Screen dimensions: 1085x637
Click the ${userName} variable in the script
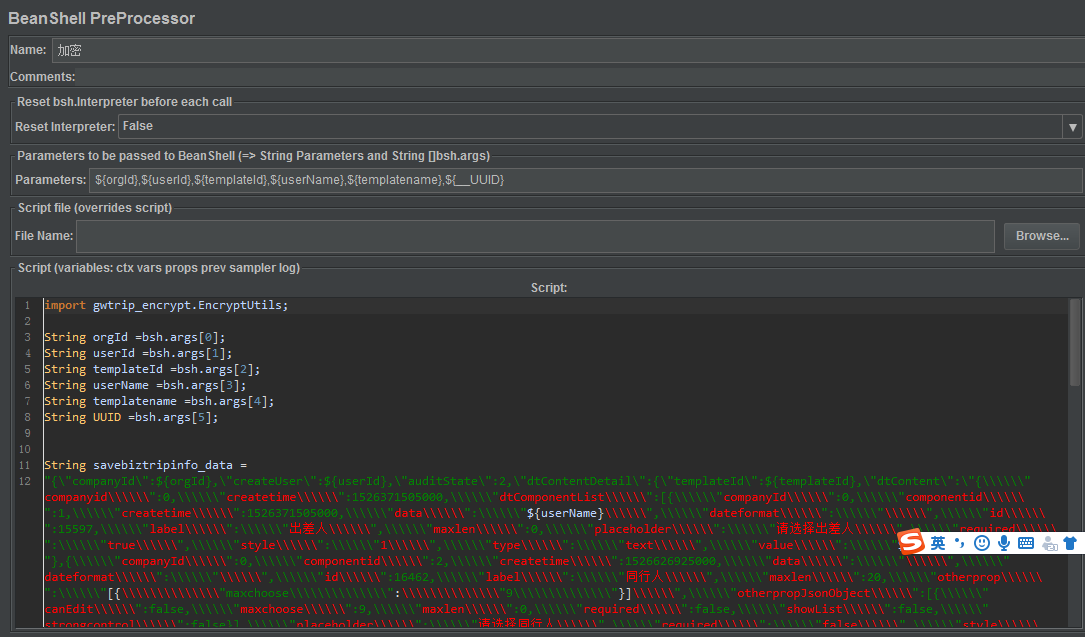tap(565, 513)
